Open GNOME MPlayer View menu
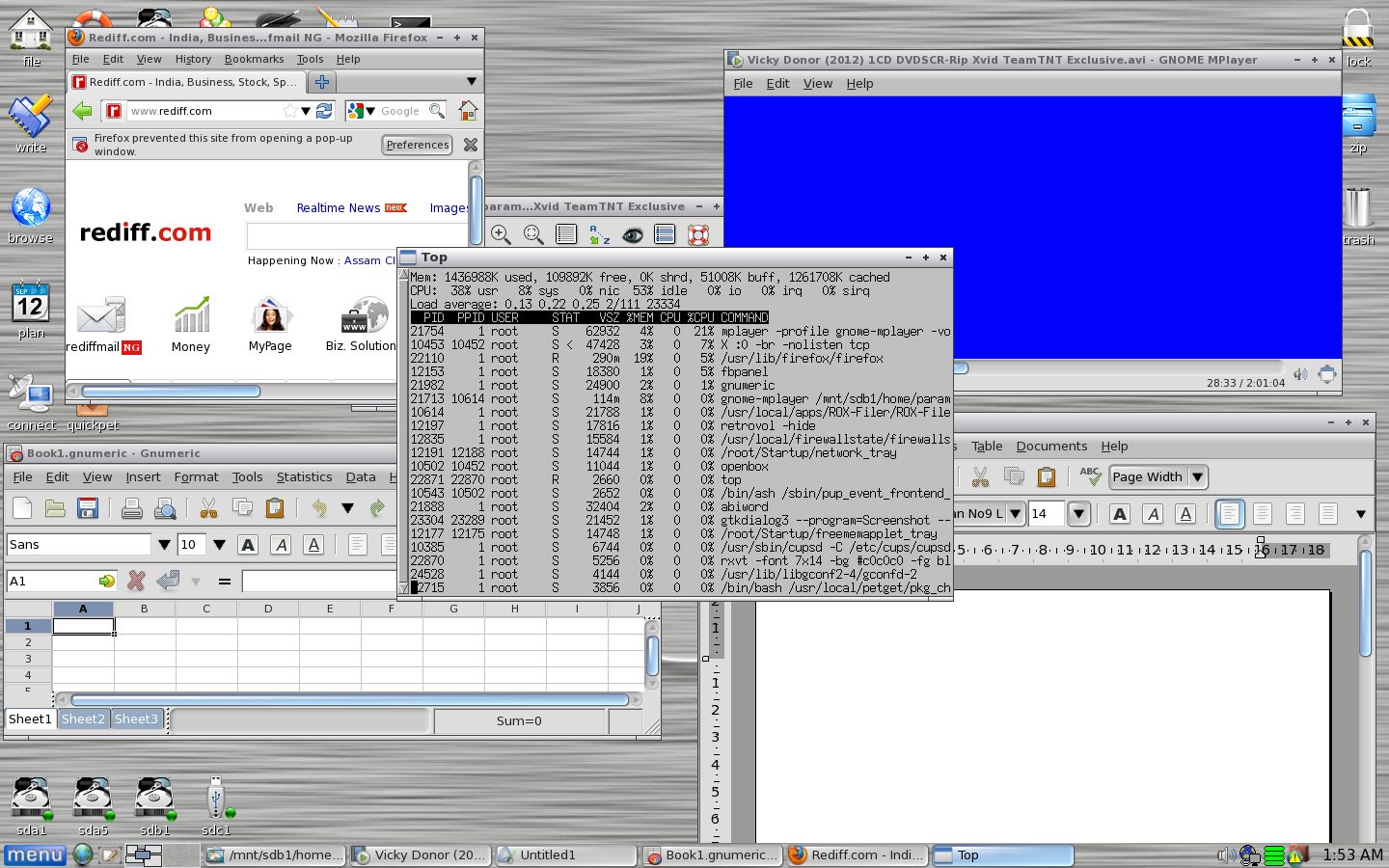The height and width of the screenshot is (868, 1389). pos(818,84)
